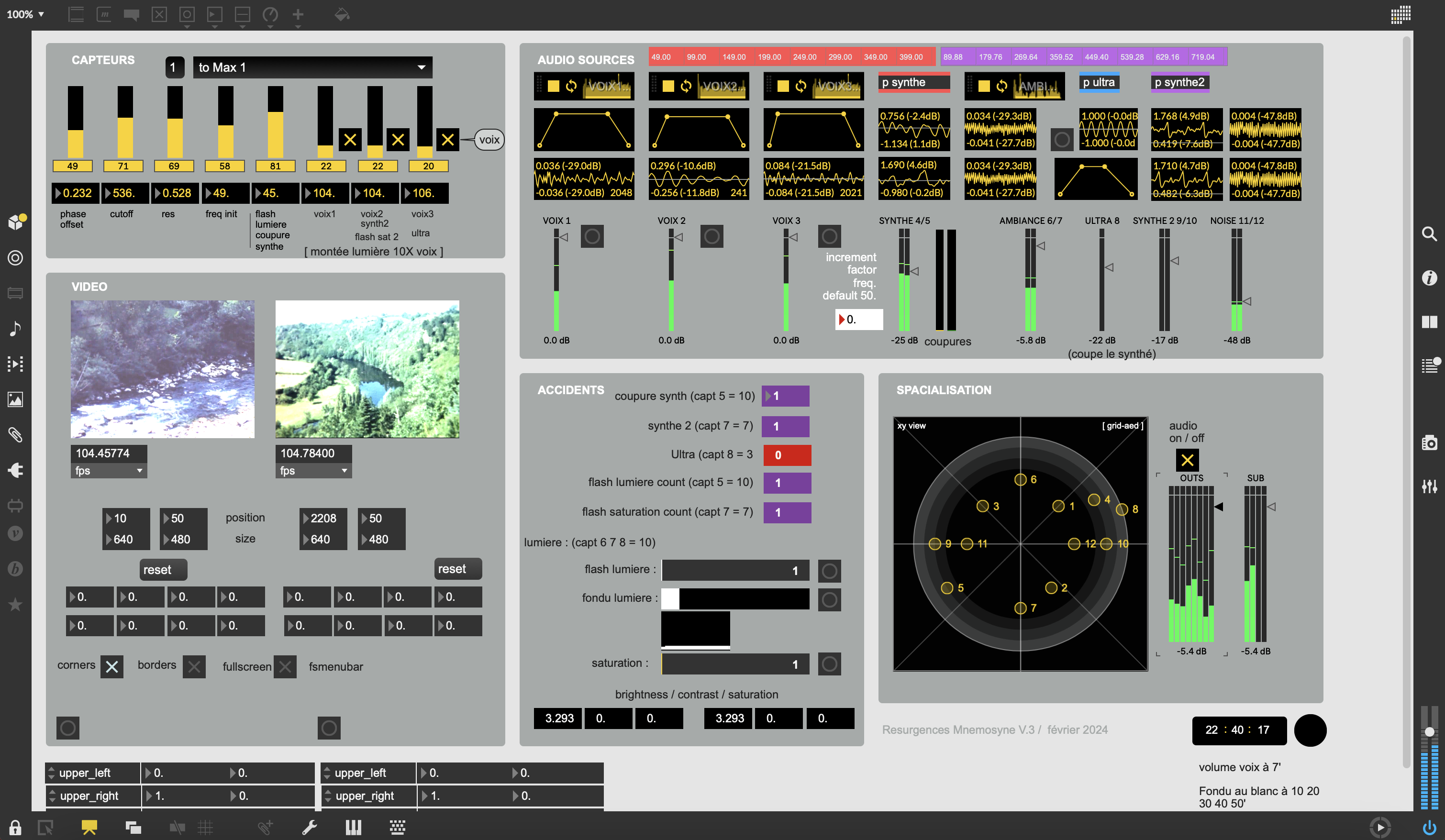Open the 'to Max 1' dropdown
This screenshot has height=840, width=1445.
tap(312, 67)
